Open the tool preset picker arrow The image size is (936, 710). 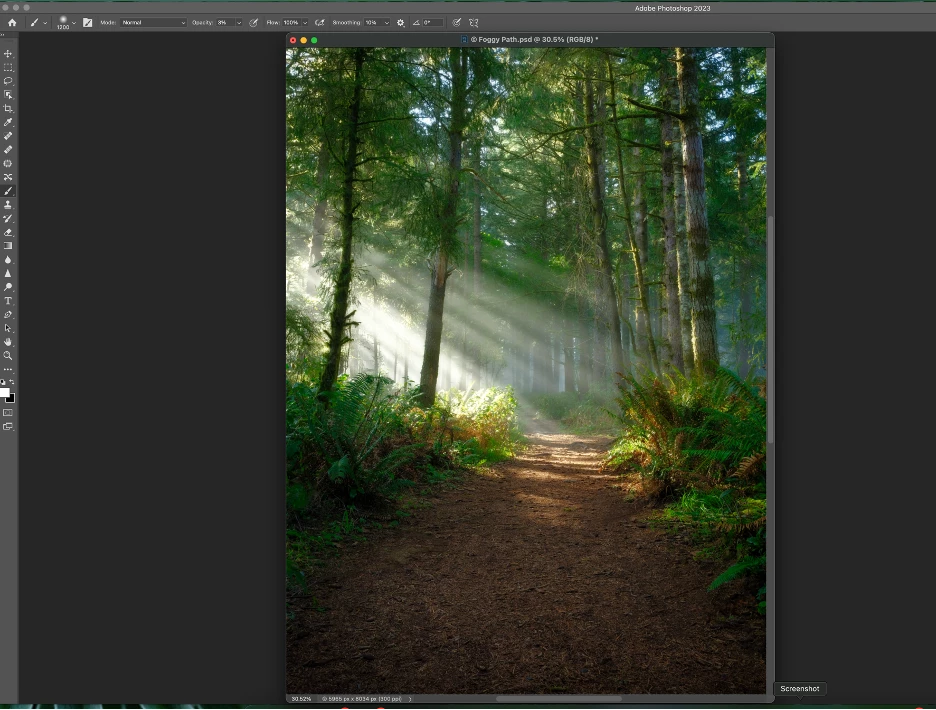[45, 23]
